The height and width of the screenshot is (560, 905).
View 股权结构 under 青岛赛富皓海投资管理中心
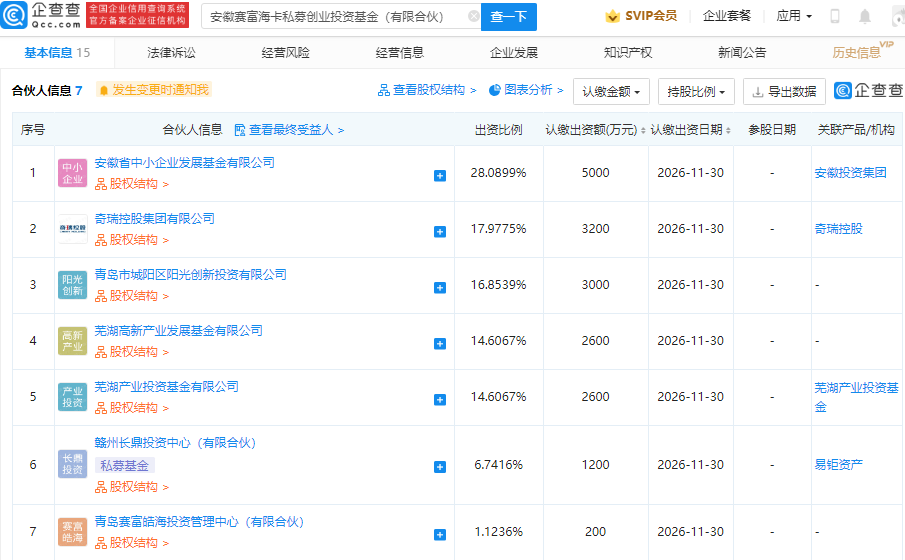coord(132,543)
